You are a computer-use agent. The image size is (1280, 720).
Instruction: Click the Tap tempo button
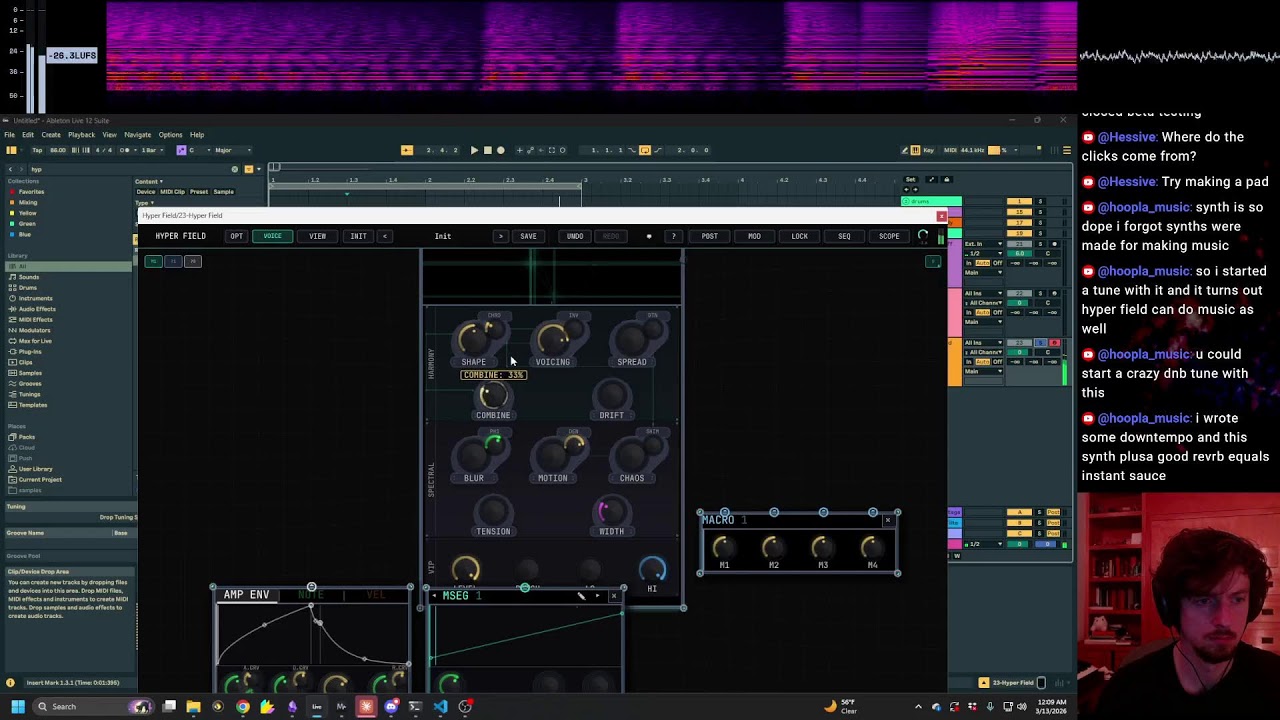click(37, 150)
